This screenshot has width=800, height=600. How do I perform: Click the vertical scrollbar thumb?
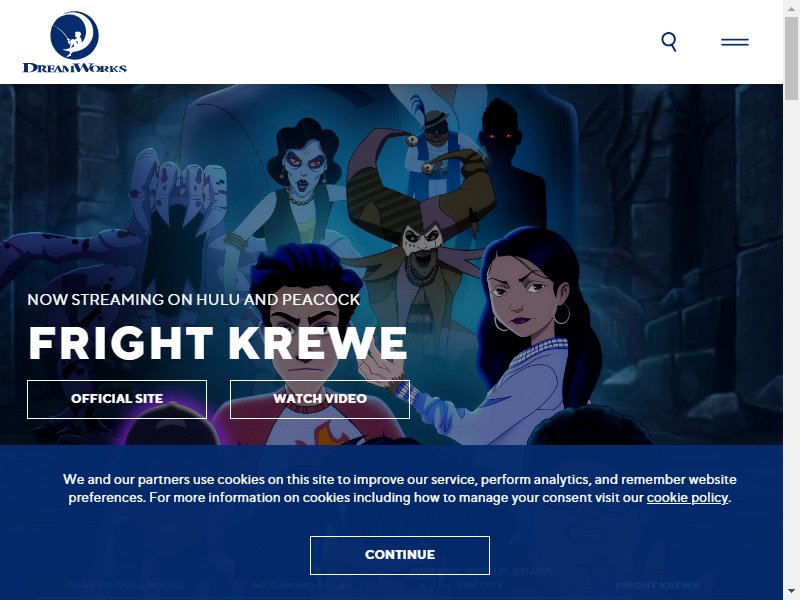tap(791, 58)
